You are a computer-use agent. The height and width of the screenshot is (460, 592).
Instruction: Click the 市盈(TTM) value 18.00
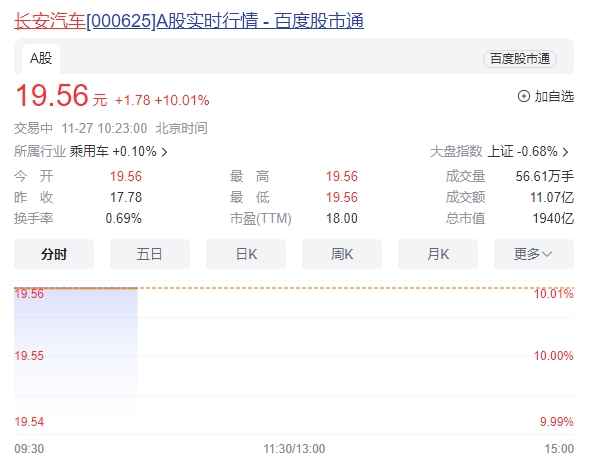click(x=342, y=218)
